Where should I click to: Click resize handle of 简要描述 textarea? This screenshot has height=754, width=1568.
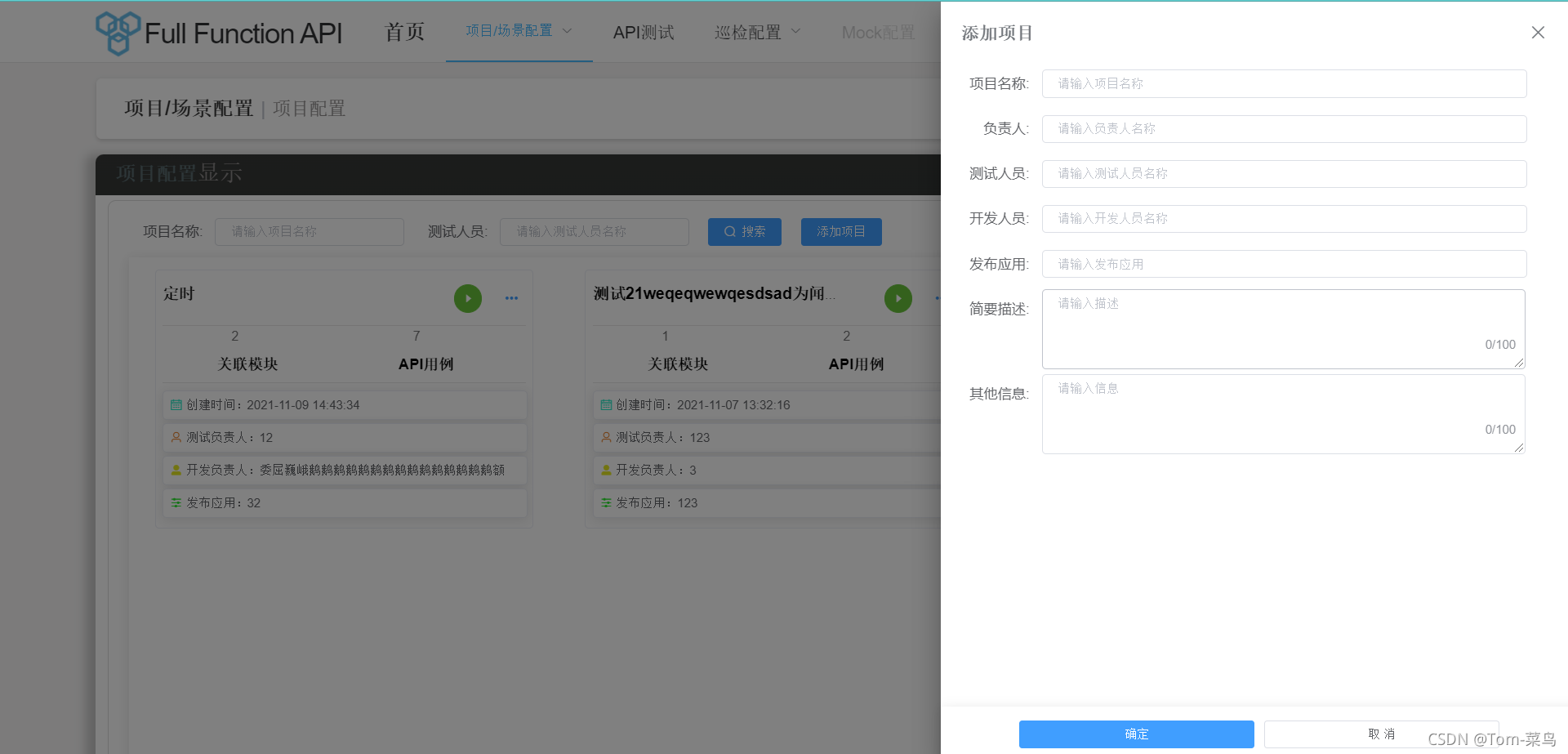pyautogui.click(x=1519, y=363)
